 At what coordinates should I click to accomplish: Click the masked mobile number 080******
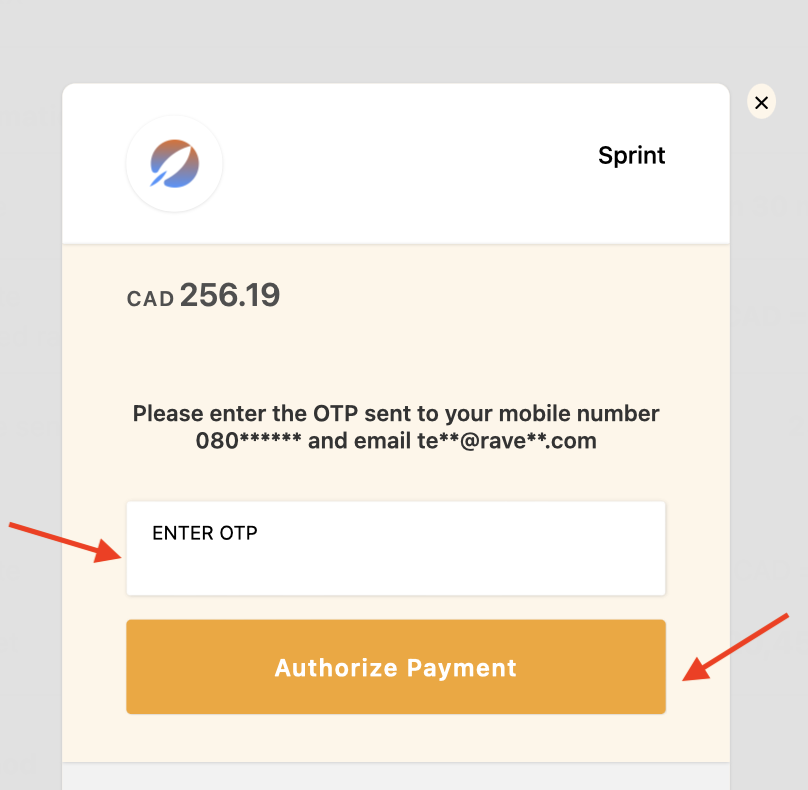[249, 441]
